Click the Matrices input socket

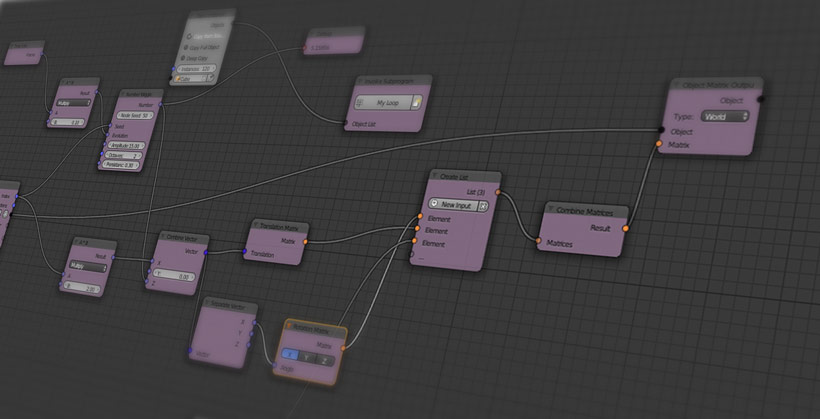click(538, 241)
